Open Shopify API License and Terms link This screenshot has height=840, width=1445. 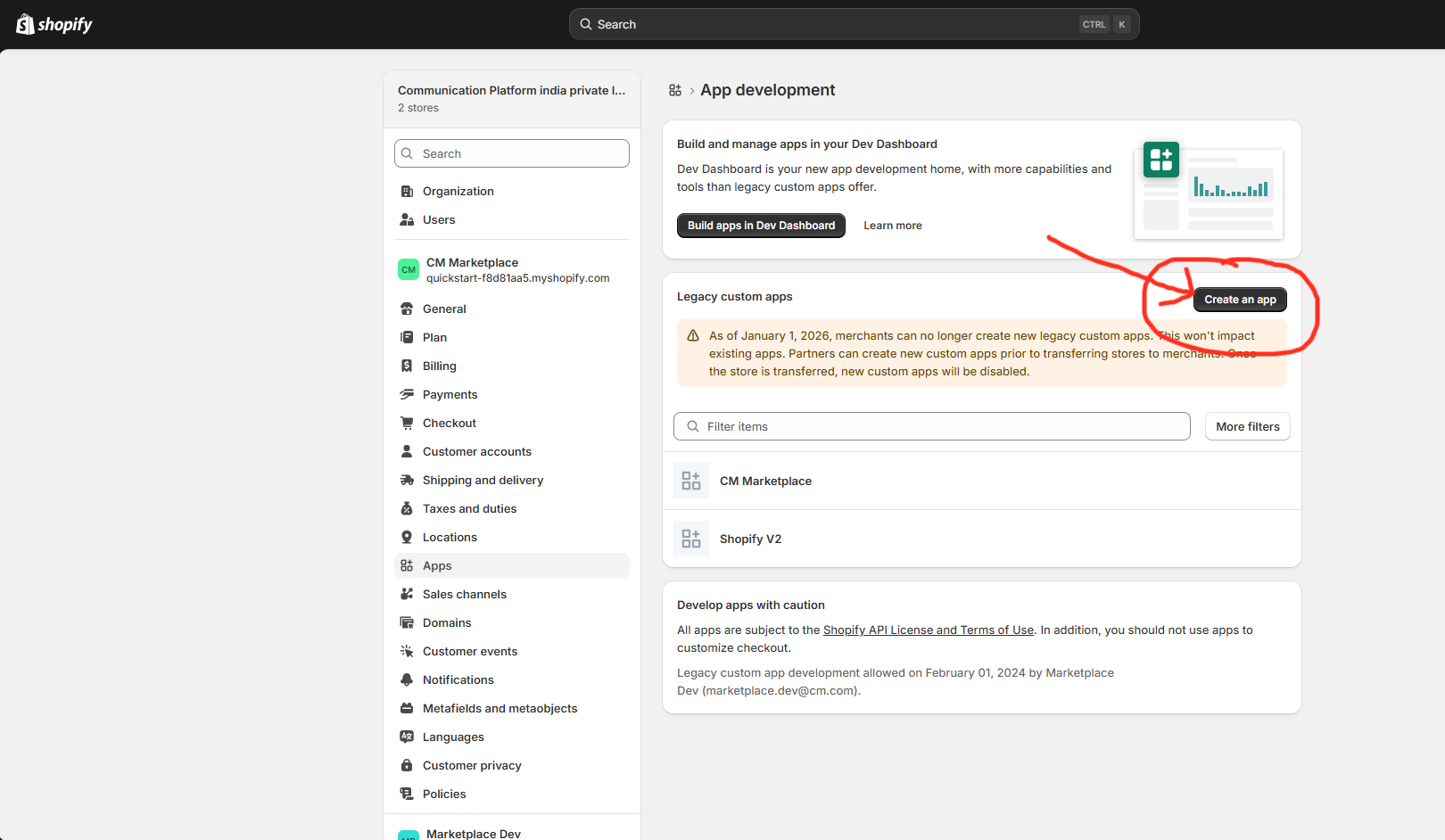point(929,630)
